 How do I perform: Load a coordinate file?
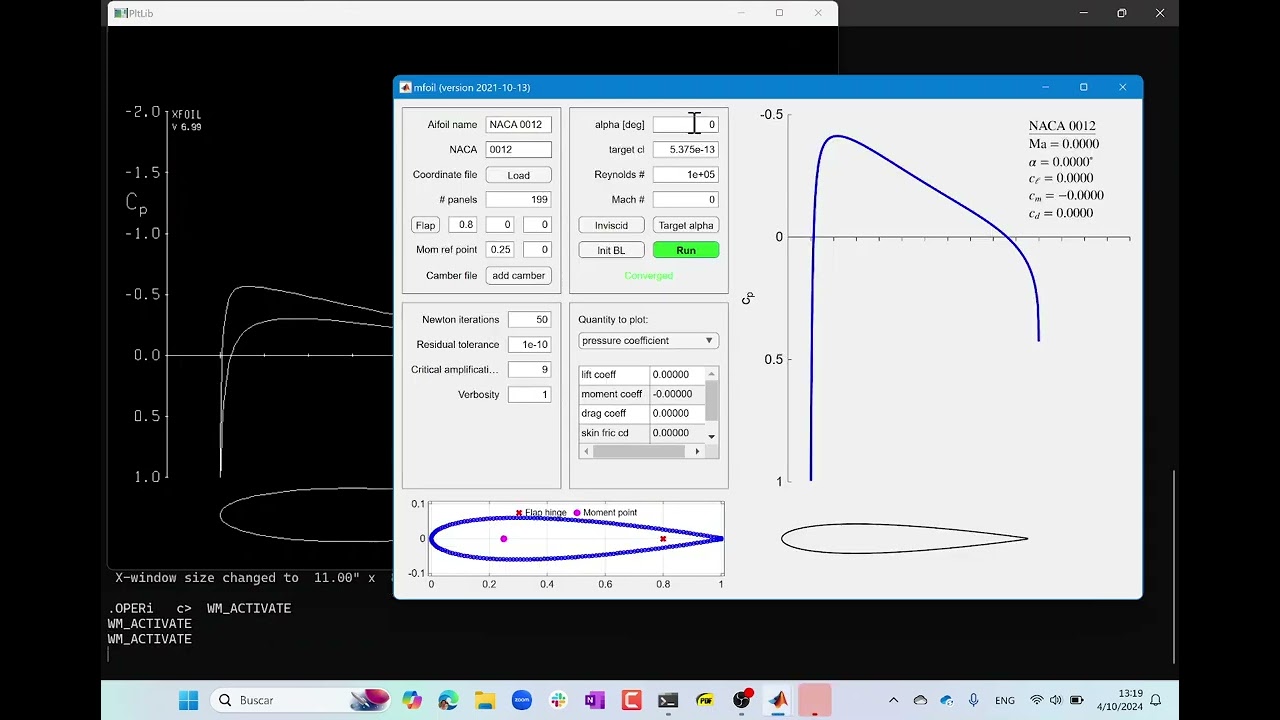518,175
